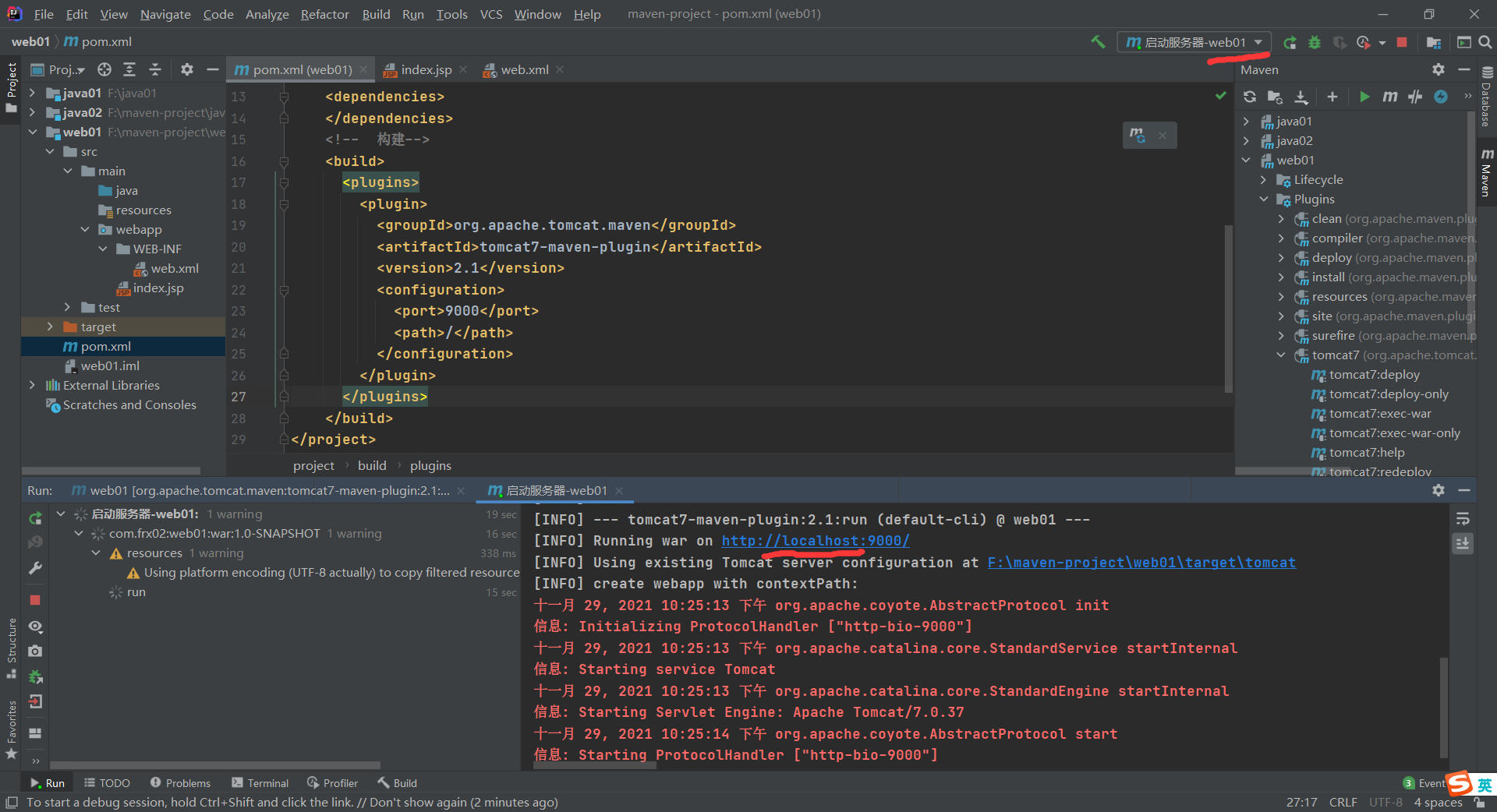The image size is (1497, 812).
Task: Click Execute Maven Goal 'm' icon
Action: 1389,97
